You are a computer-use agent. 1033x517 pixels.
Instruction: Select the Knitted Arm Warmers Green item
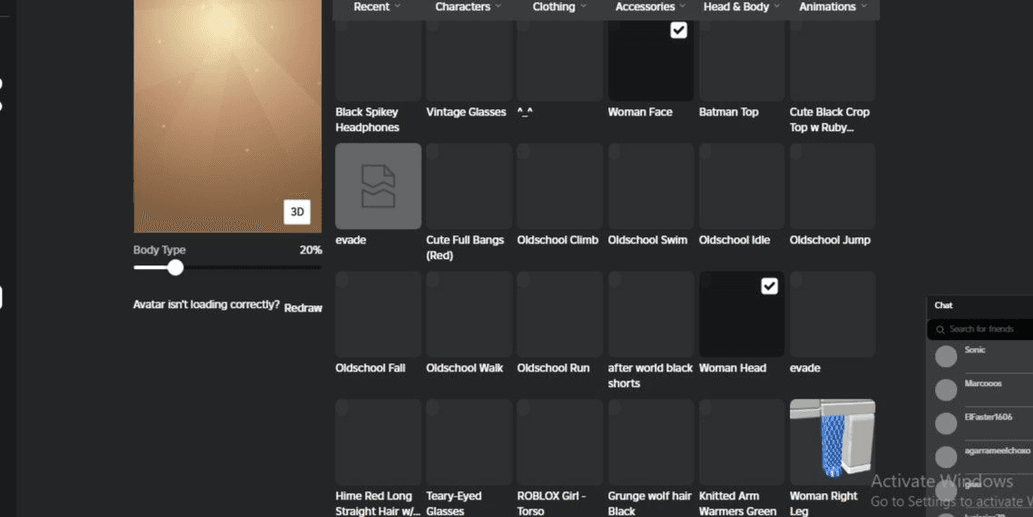[x=742, y=442]
